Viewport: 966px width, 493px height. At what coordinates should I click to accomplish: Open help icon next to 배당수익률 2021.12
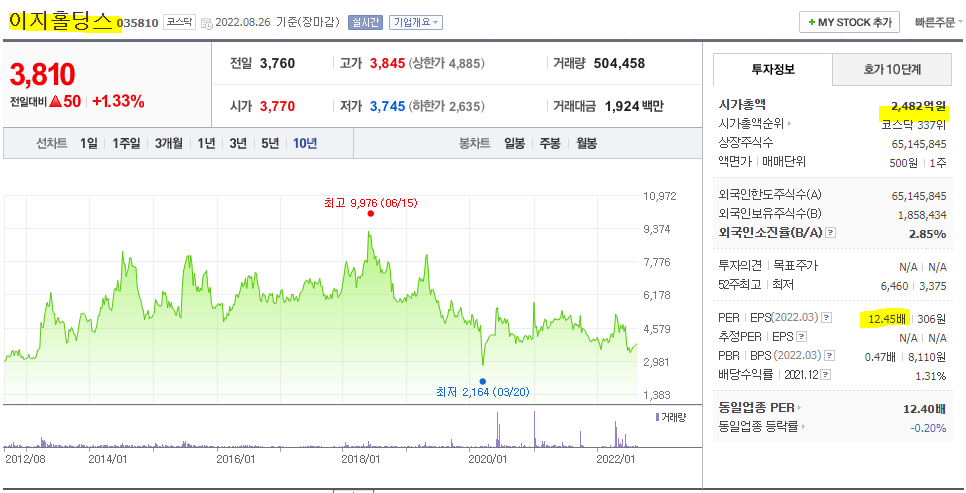coord(826,375)
